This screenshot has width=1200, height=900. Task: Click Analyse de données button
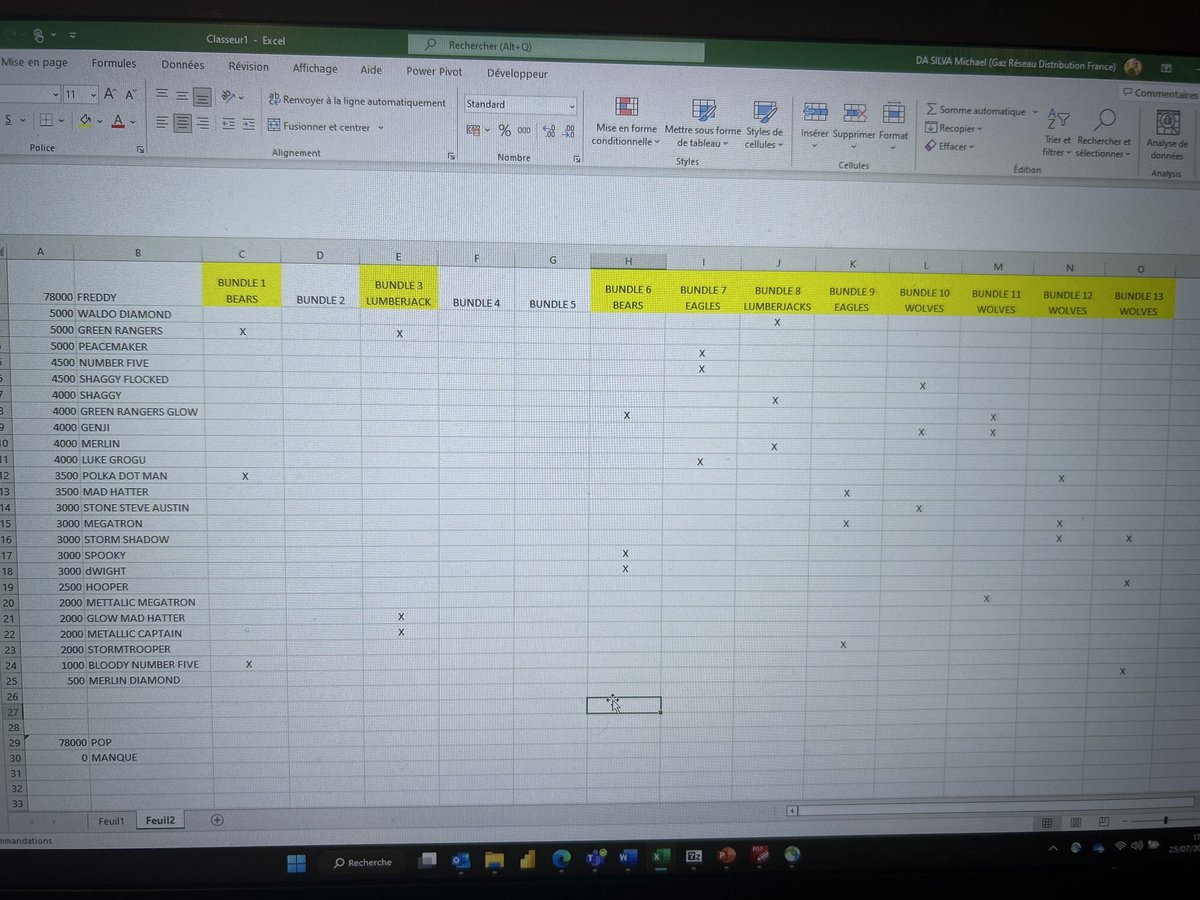pyautogui.click(x=1166, y=135)
